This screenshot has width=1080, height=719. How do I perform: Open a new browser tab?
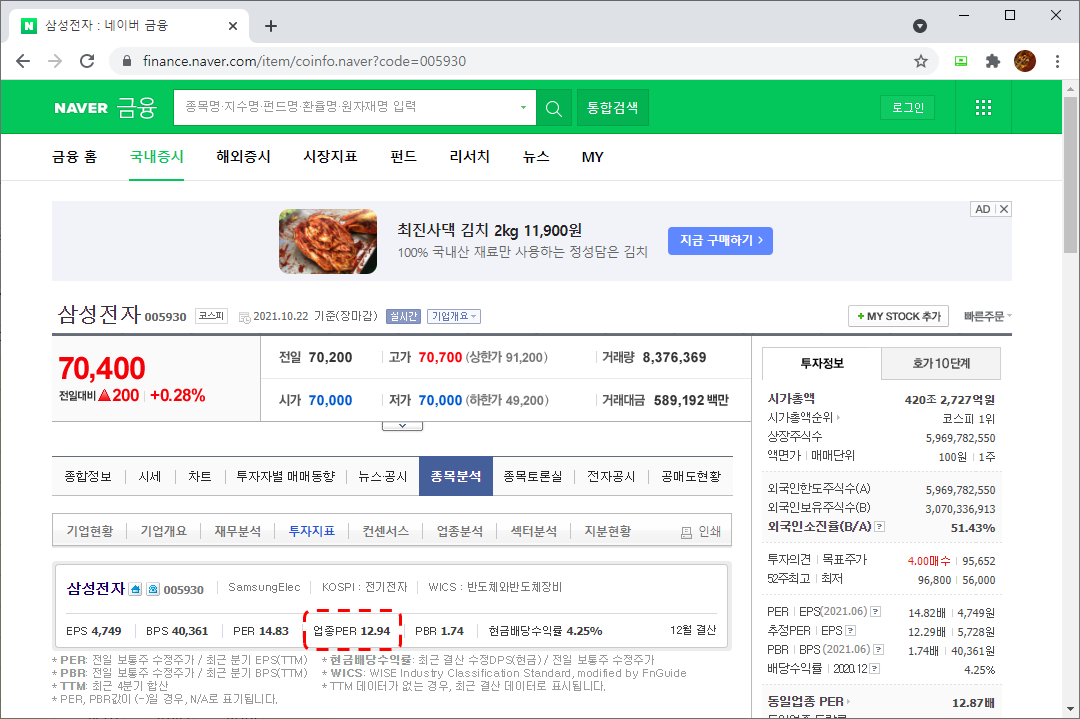point(271,26)
